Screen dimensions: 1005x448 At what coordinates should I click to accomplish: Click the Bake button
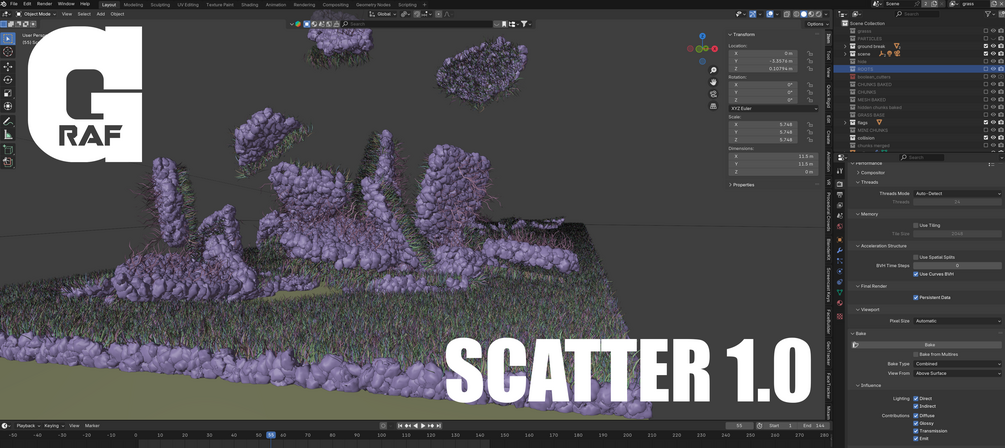click(x=930, y=345)
